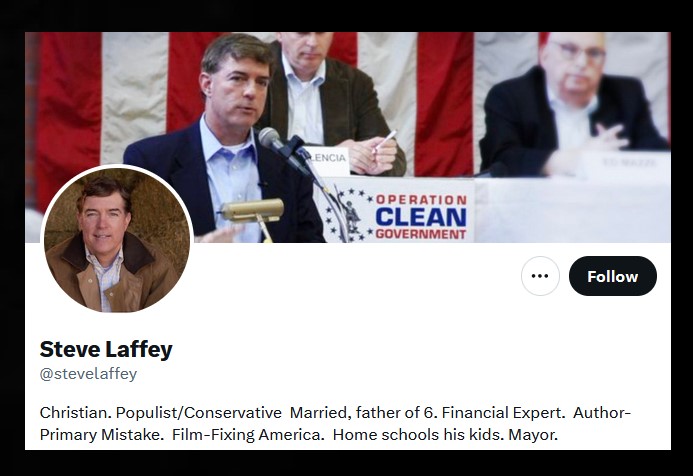Screen dimensions: 693x476
Task: Click Film-Fixing America text in bio
Action: pos(248,434)
